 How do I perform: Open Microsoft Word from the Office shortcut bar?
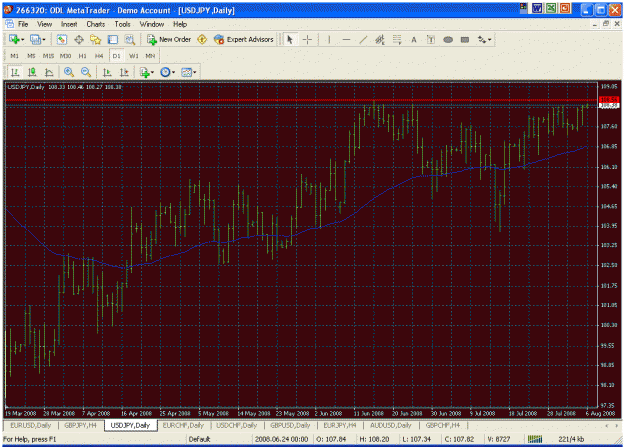[x=537, y=8]
